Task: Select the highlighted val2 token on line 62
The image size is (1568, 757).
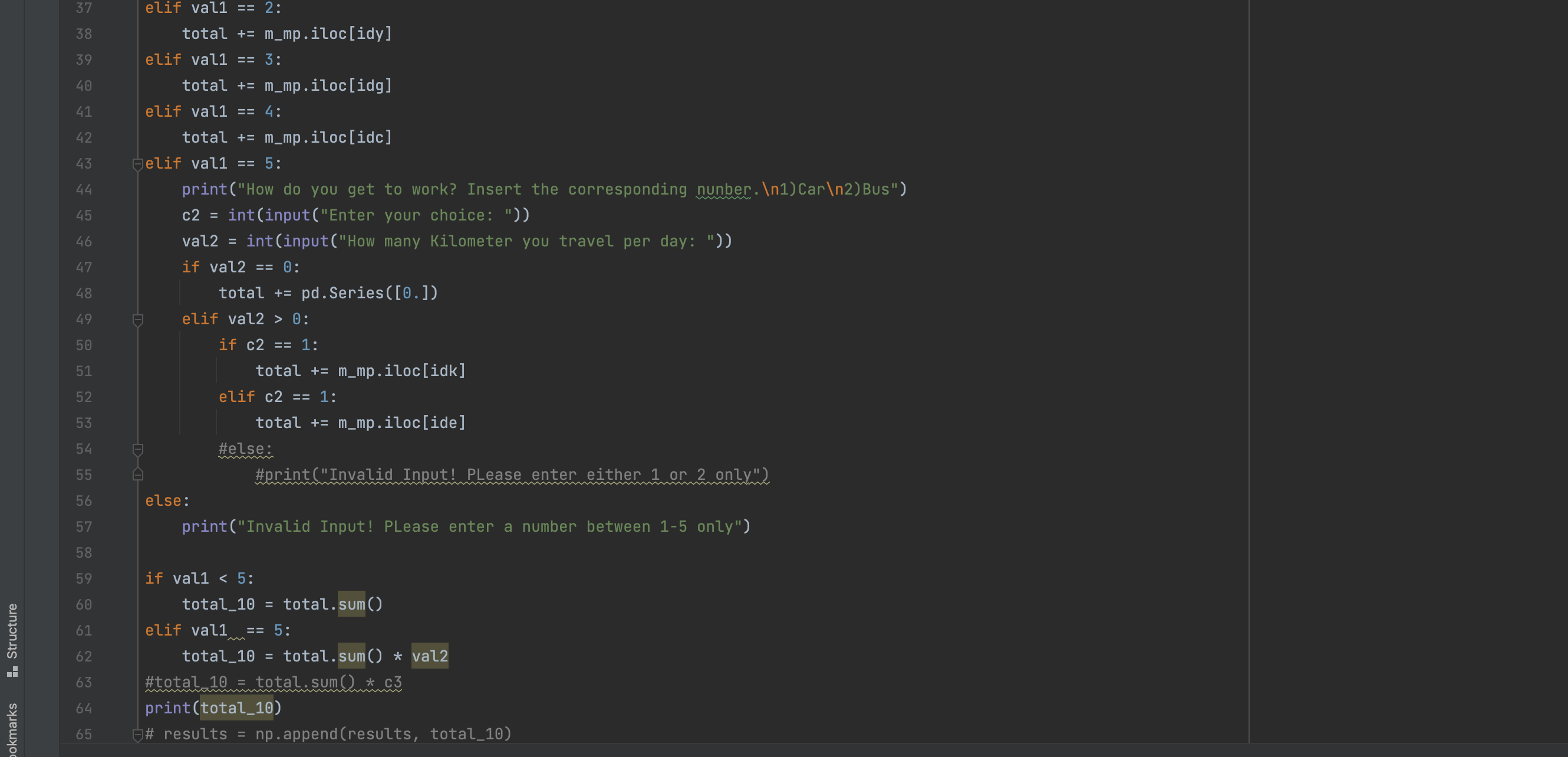Action: pyautogui.click(x=430, y=656)
